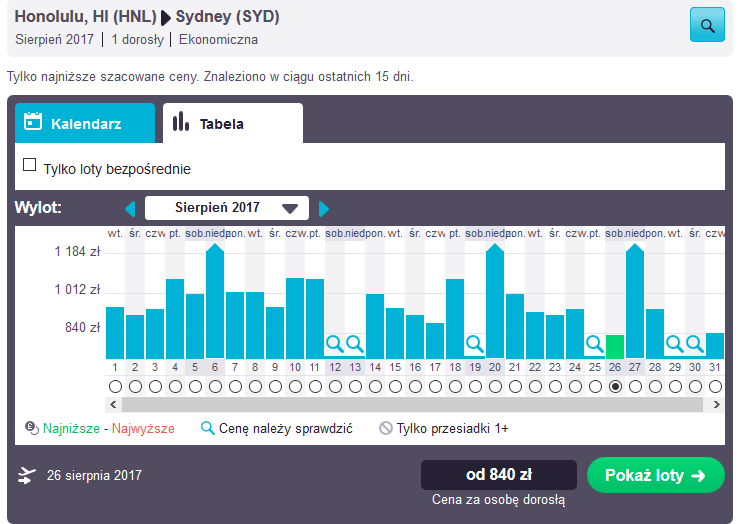Switch to the Tabela tab
The height and width of the screenshot is (524, 738).
click(x=233, y=123)
